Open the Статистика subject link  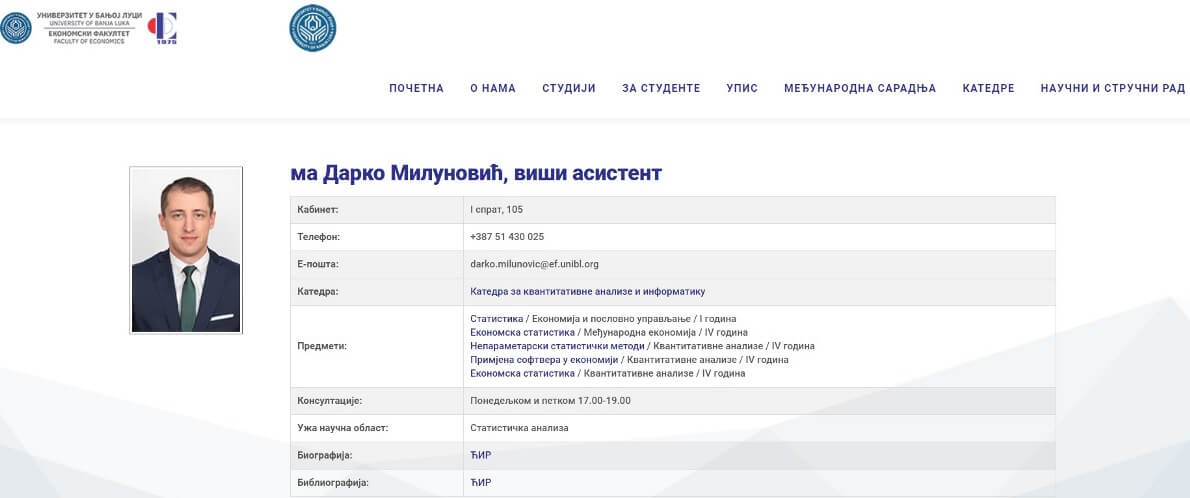[497, 319]
